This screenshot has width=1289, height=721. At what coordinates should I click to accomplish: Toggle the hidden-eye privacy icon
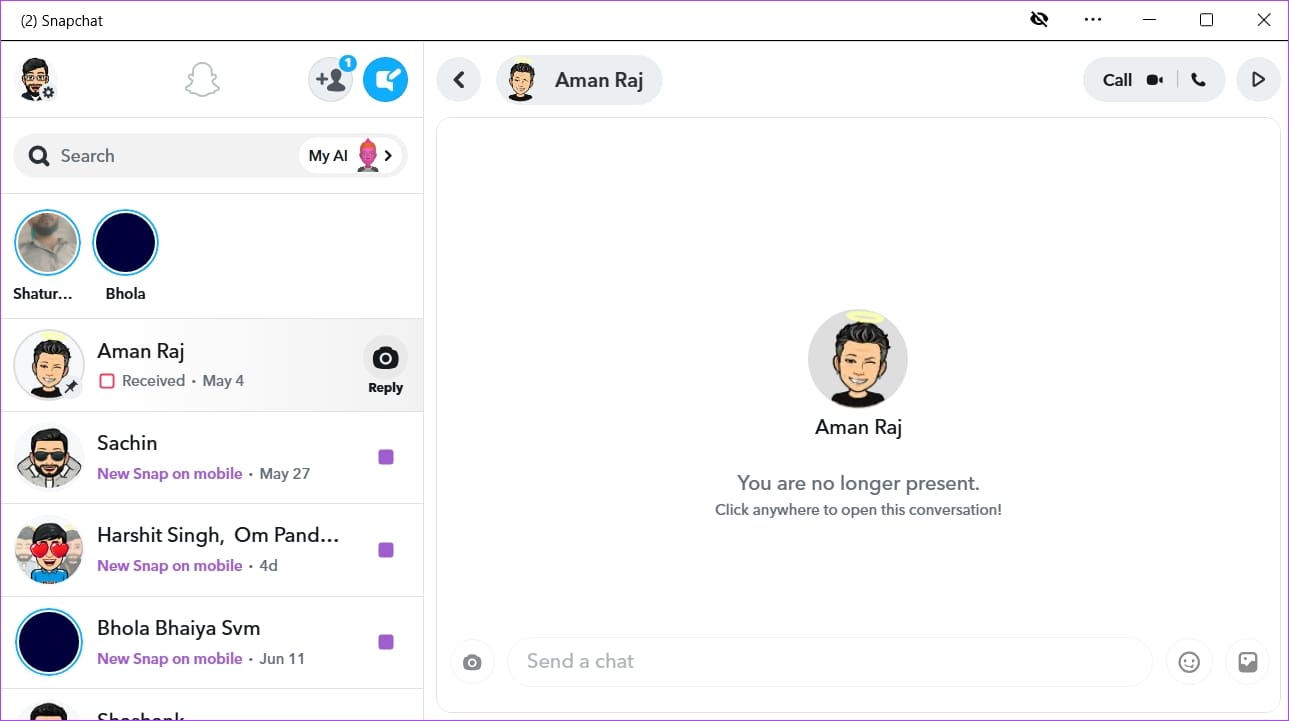(1039, 19)
